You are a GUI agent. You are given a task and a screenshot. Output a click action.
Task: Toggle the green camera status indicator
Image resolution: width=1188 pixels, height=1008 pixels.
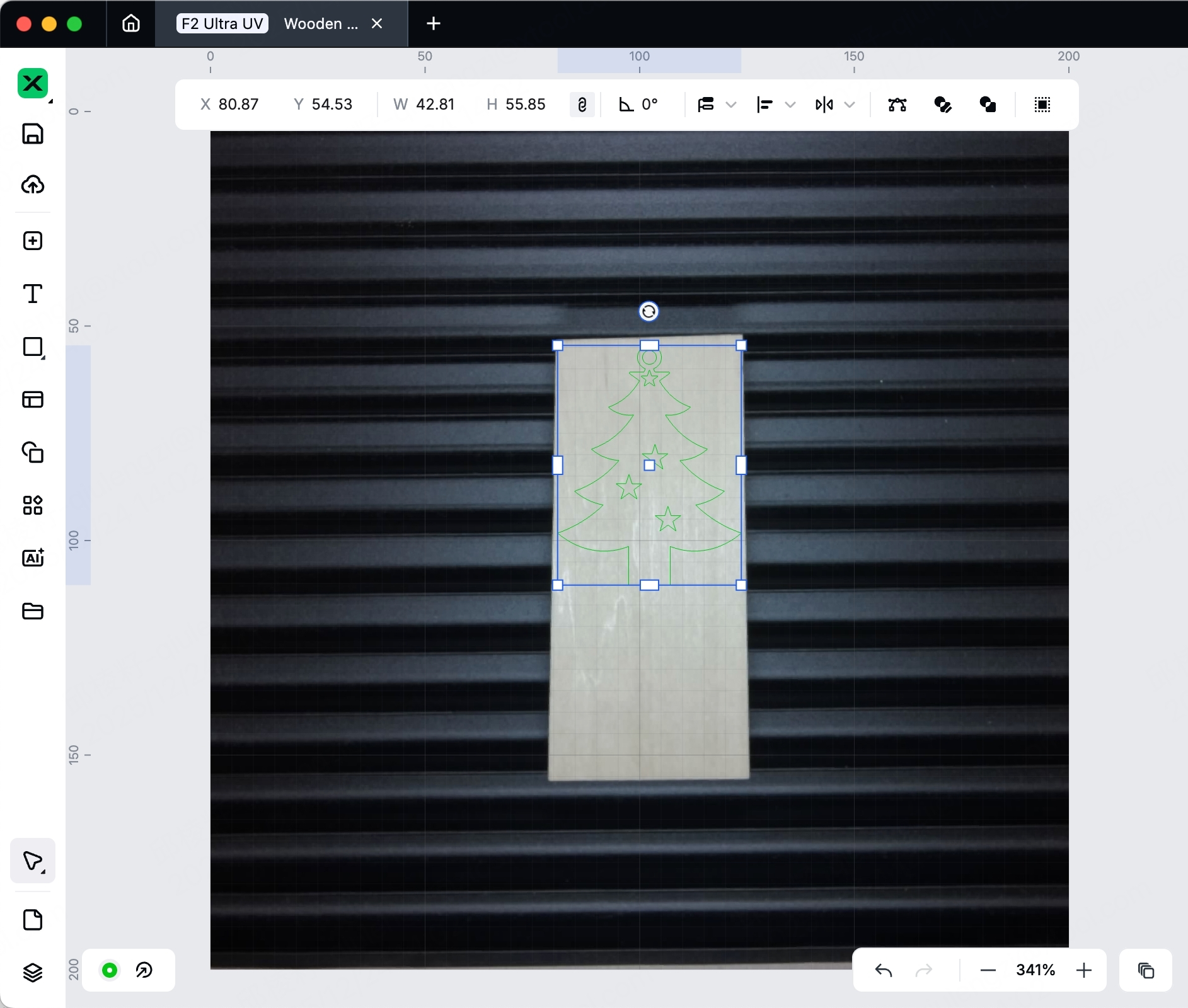tap(110, 970)
